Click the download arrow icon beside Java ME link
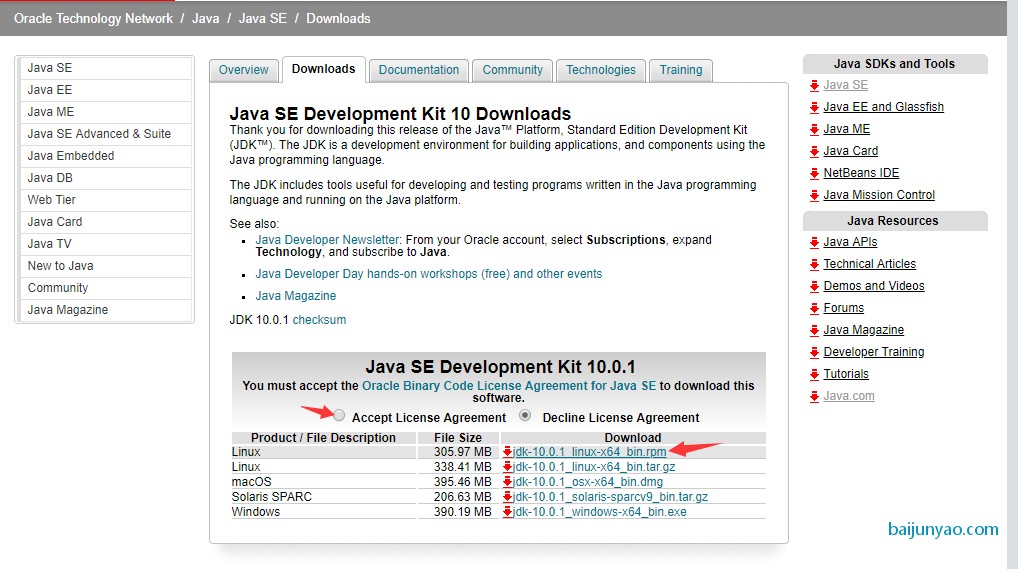 814,129
